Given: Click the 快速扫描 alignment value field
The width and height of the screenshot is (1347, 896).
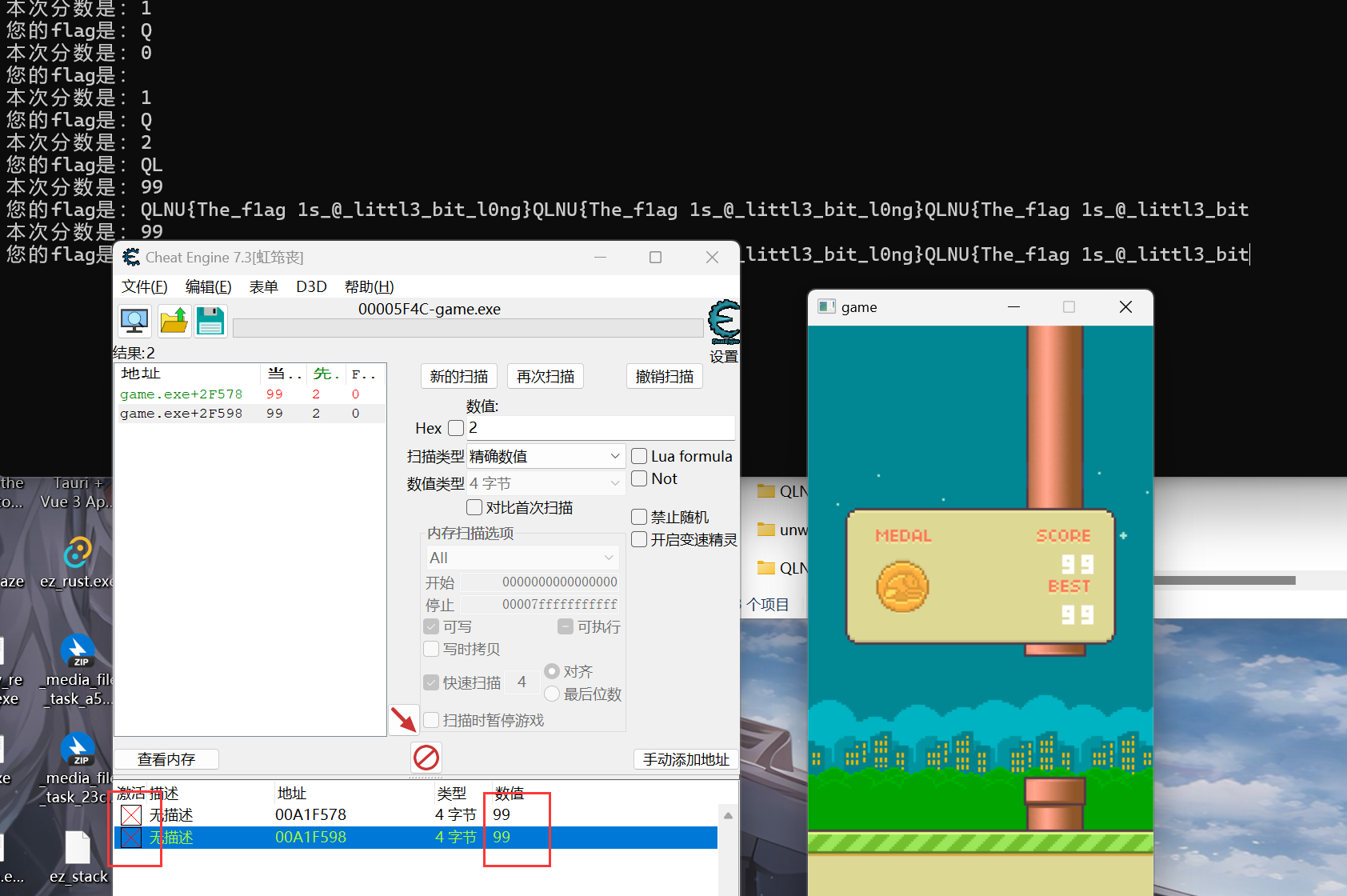Looking at the screenshot, I should 522,682.
